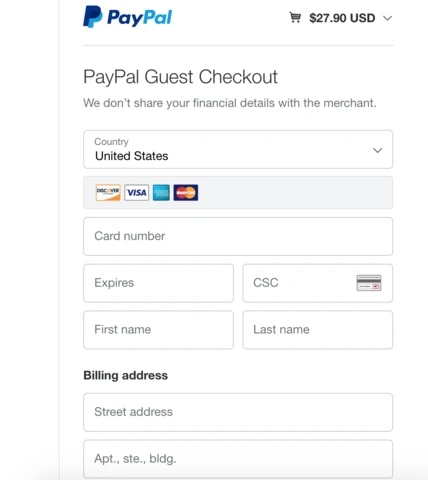Image resolution: width=428 pixels, height=480 pixels.
Task: Click the PayPal logo
Action: click(128, 17)
